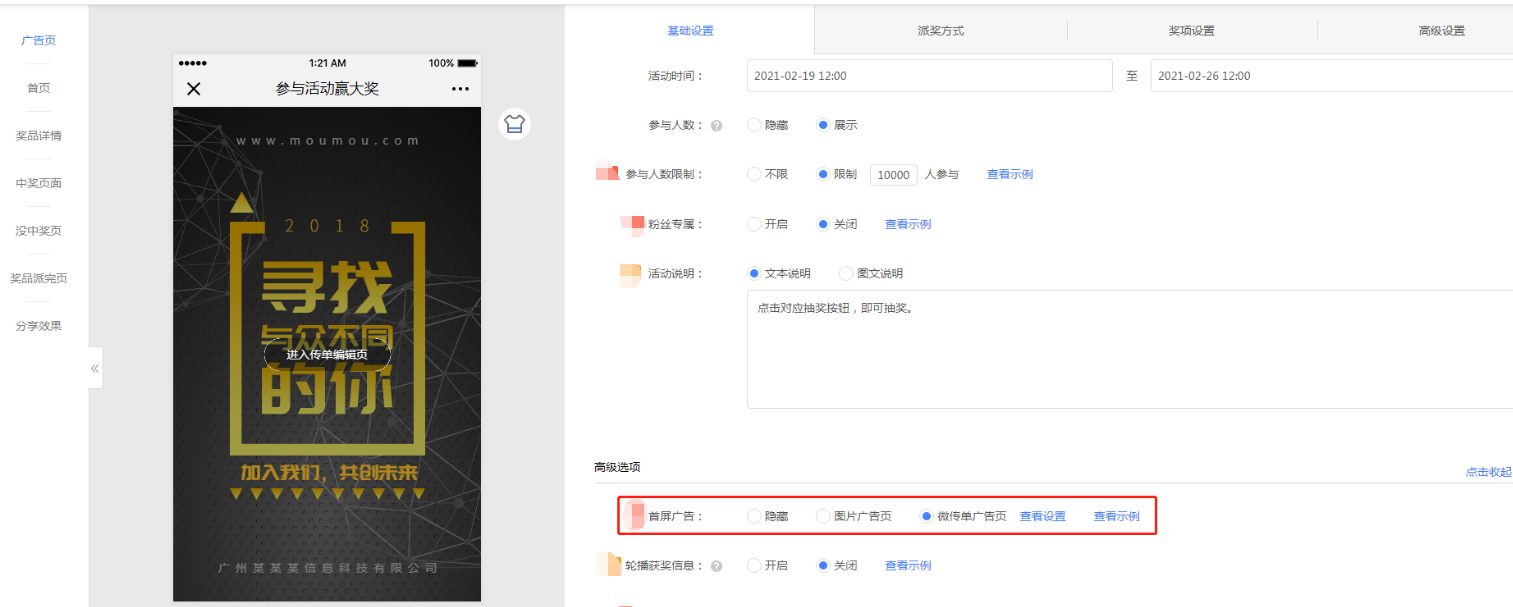Open 查看设置 link for 首屏广告
The width and height of the screenshot is (1513, 607).
coord(1043,516)
